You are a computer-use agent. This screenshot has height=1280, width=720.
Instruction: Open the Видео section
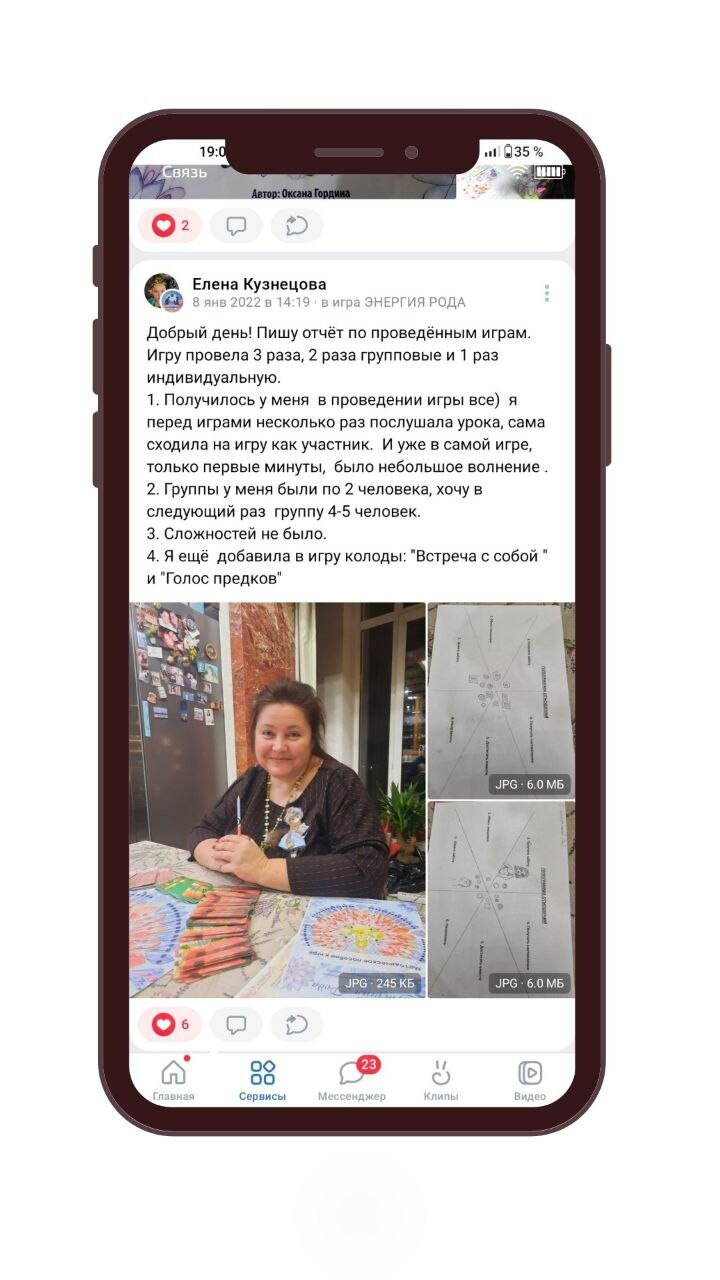tap(530, 1080)
